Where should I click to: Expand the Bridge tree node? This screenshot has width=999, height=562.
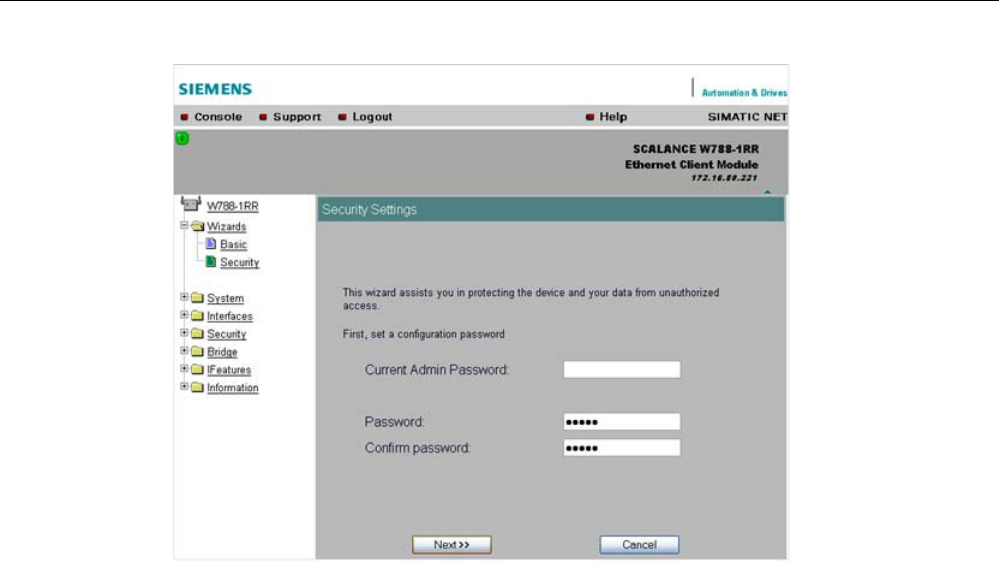(x=184, y=350)
